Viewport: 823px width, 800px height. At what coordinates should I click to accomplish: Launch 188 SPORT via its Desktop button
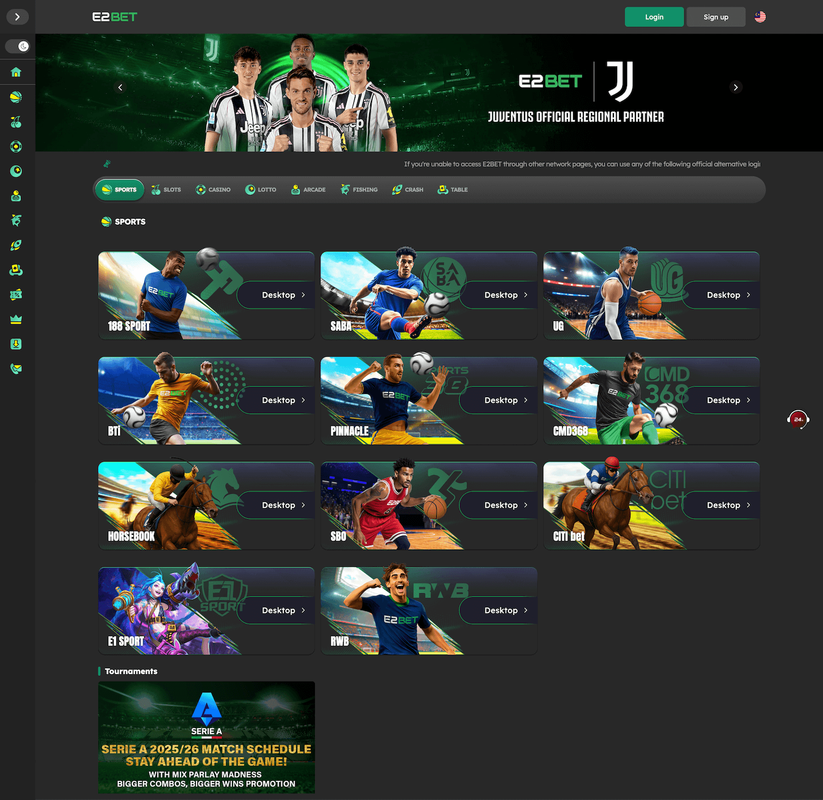[x=276, y=295]
